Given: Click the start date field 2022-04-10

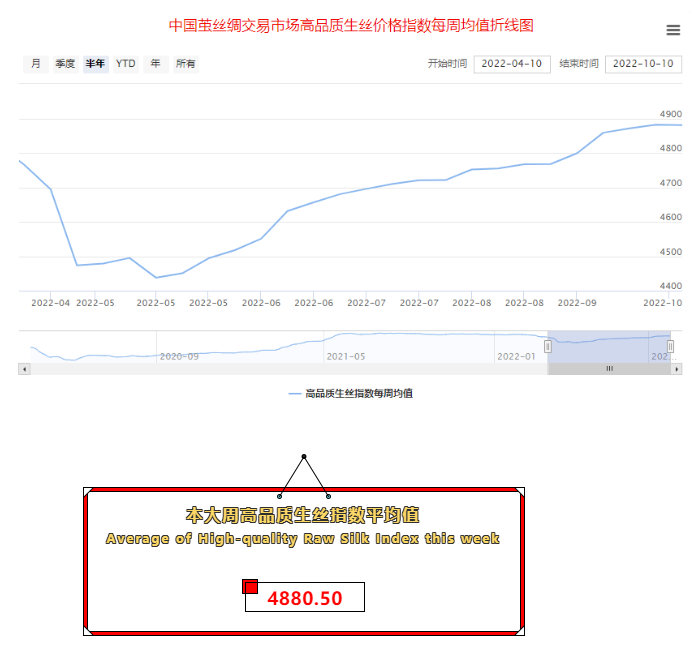Looking at the screenshot, I should tap(512, 64).
